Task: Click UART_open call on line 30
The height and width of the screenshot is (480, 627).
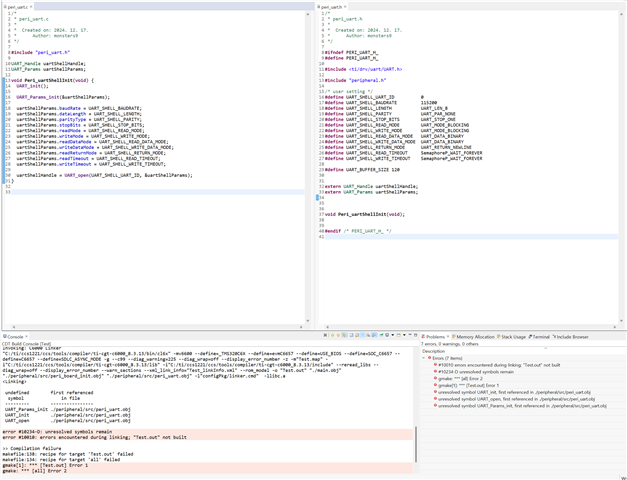Action: pyautogui.click(x=76, y=175)
